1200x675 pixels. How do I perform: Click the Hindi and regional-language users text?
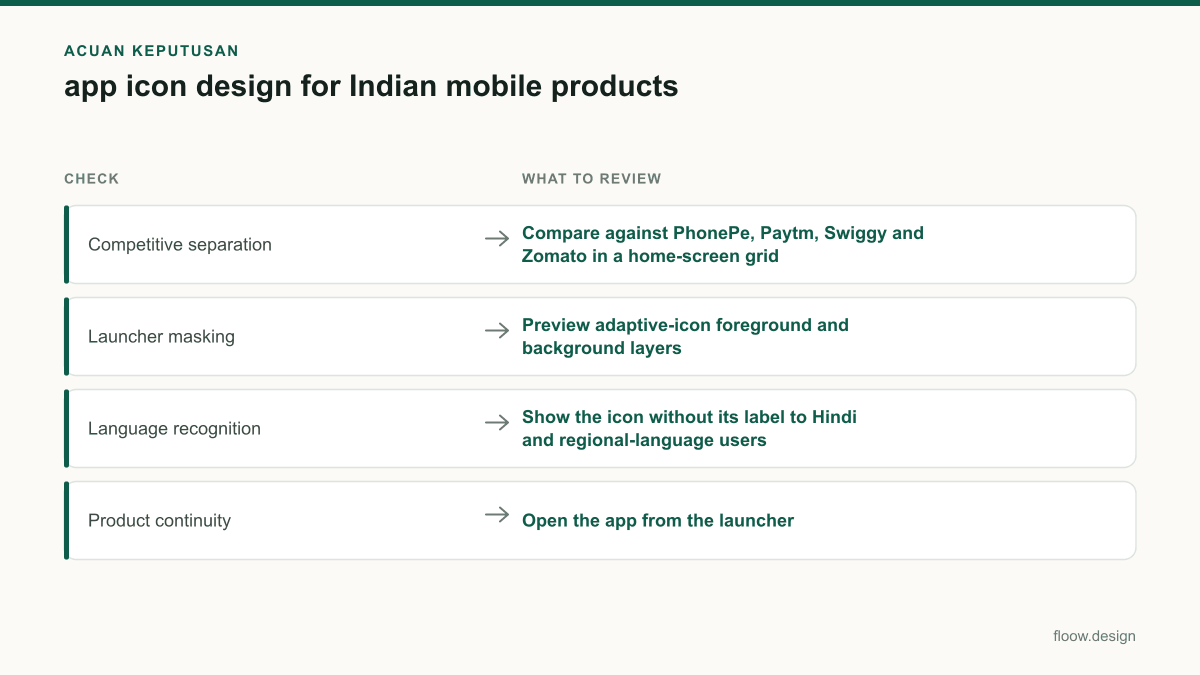[x=689, y=428]
